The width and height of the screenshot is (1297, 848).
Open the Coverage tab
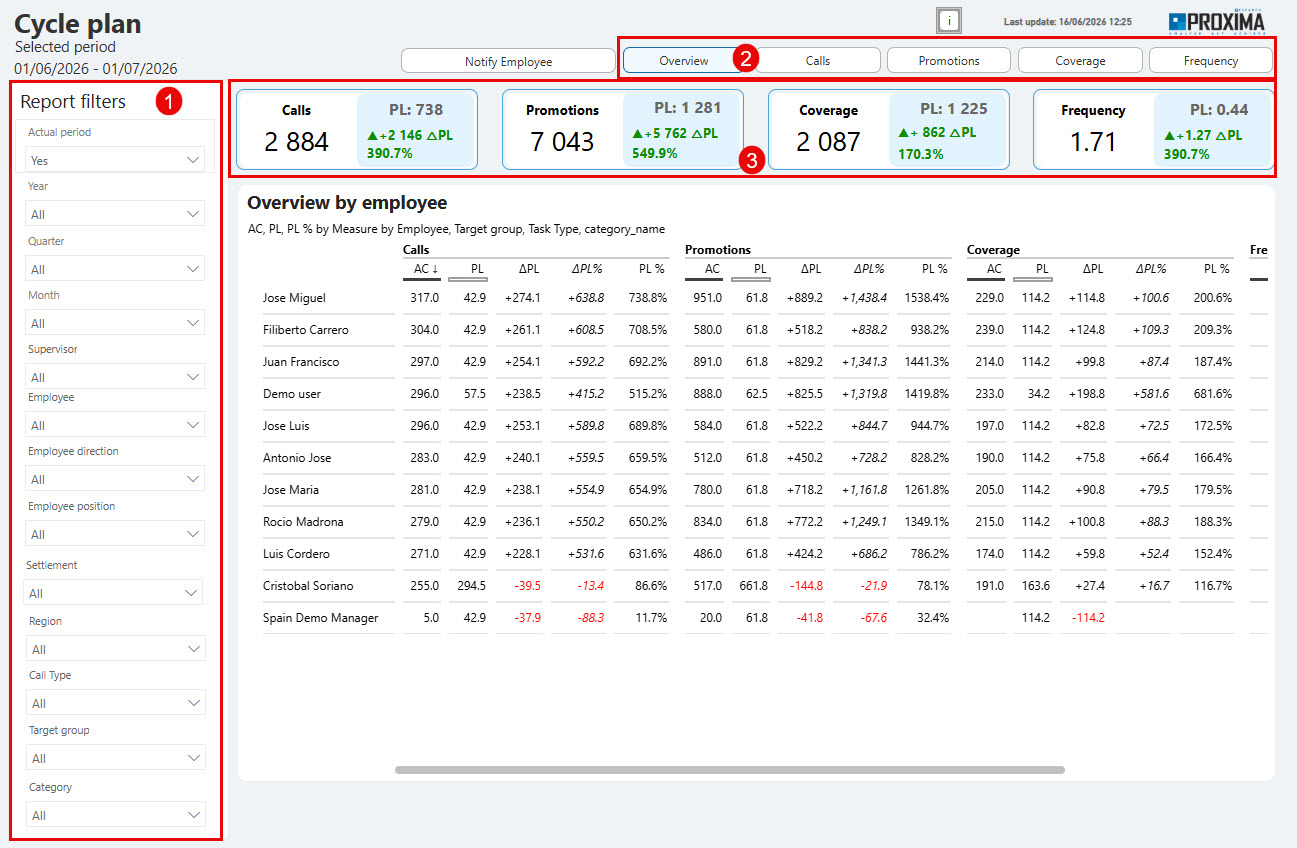coord(1080,60)
